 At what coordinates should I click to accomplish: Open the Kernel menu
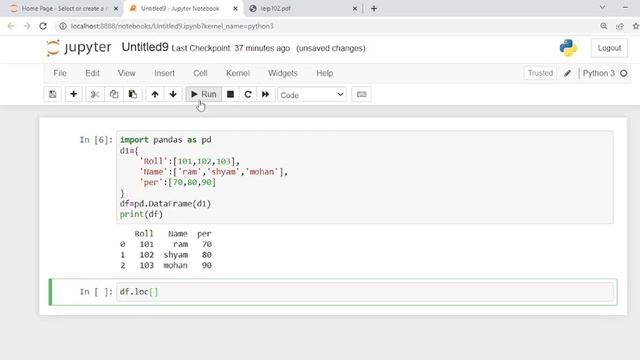pyautogui.click(x=238, y=73)
